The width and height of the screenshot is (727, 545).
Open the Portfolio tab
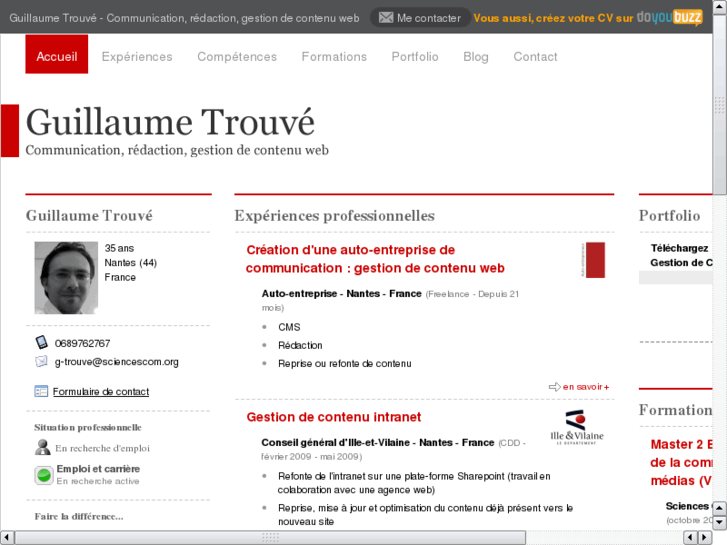tap(415, 57)
